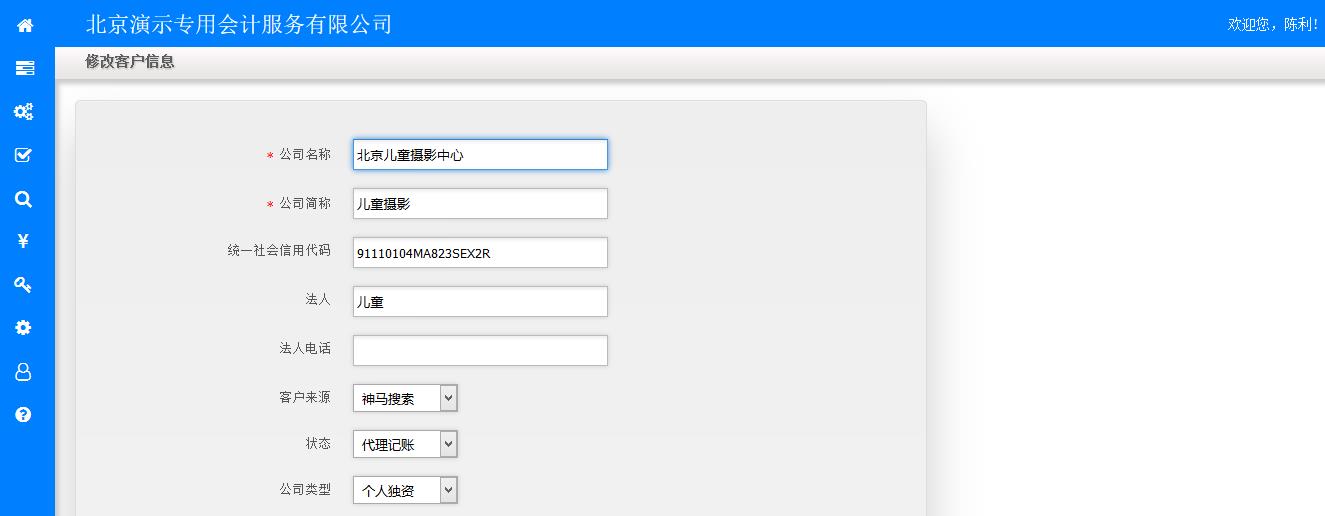Select the 法人 text field
1325x516 pixels.
tap(480, 302)
